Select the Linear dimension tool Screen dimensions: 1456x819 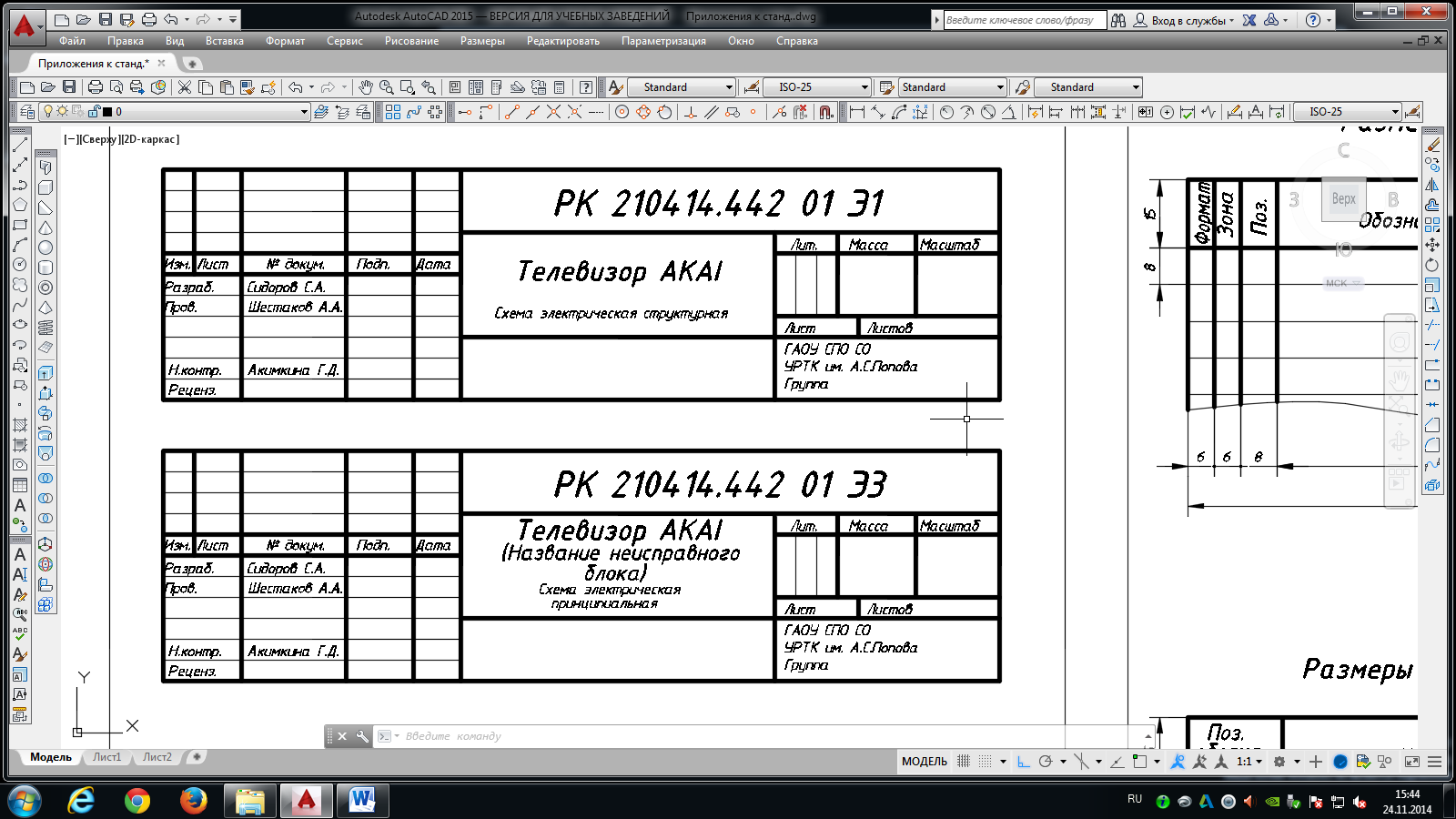click(x=856, y=112)
